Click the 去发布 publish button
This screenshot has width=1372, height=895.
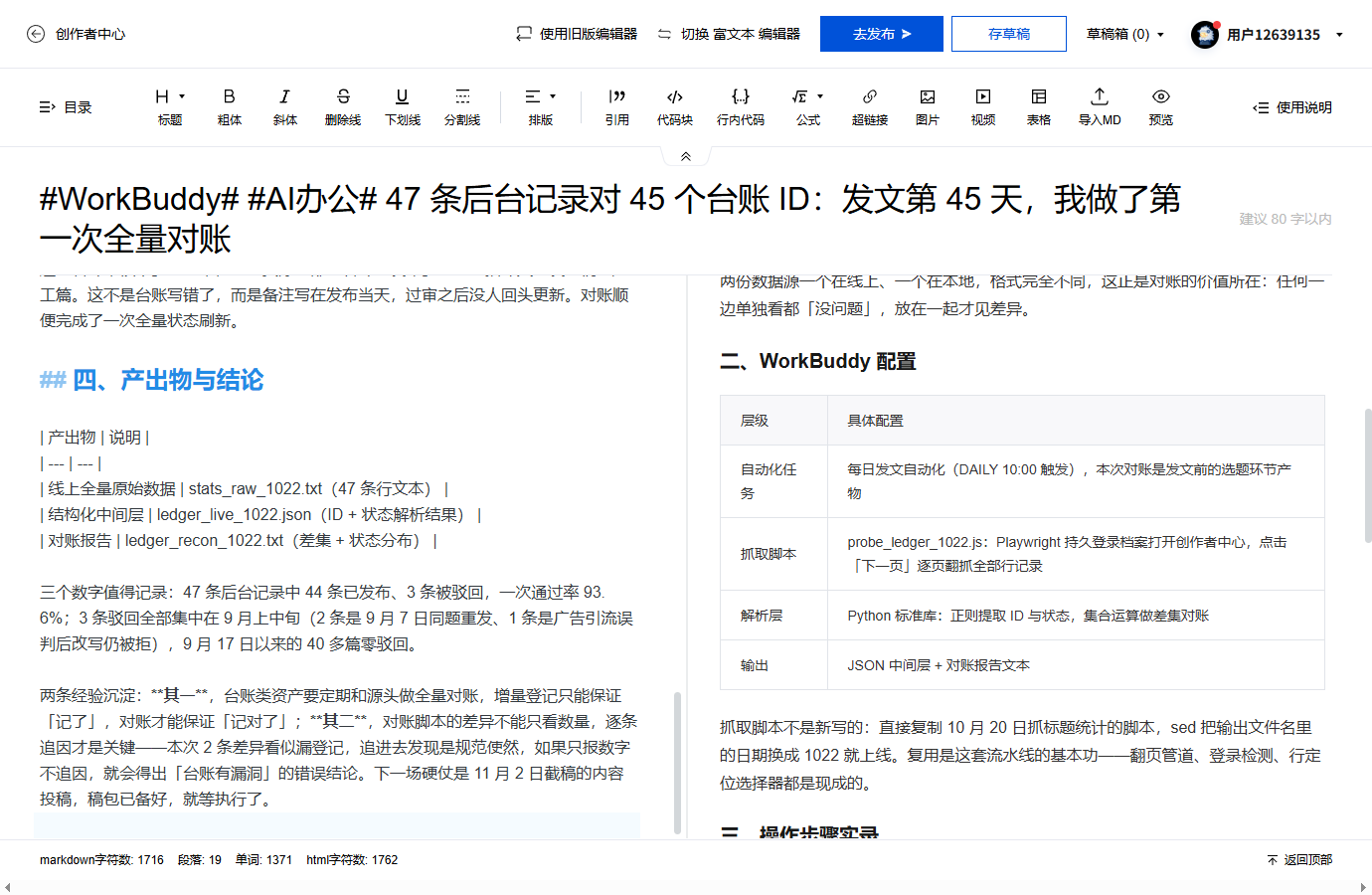(x=882, y=34)
